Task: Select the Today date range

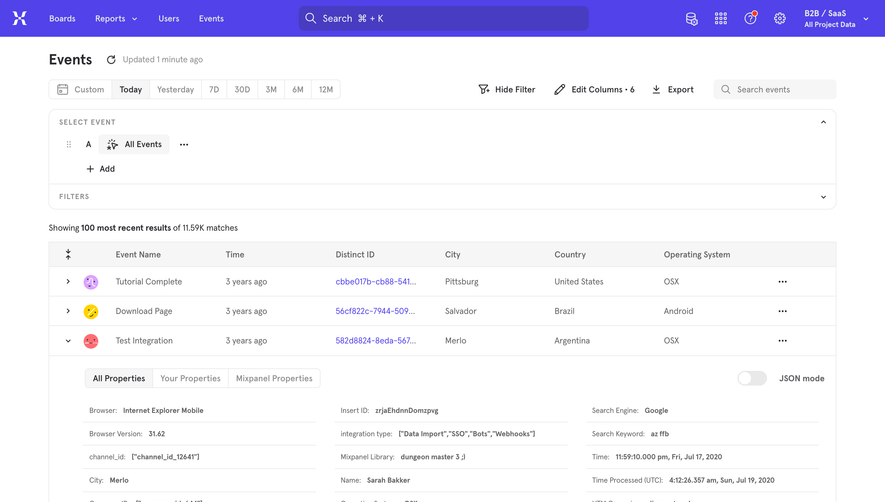Action: (130, 89)
